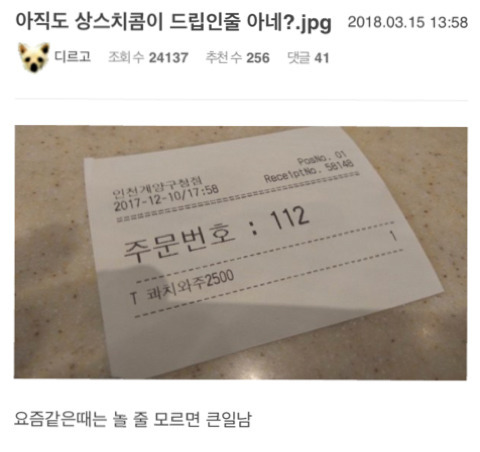Click the dog avatar profile picture
The height and width of the screenshot is (452, 480).
pyautogui.click(x=34, y=58)
